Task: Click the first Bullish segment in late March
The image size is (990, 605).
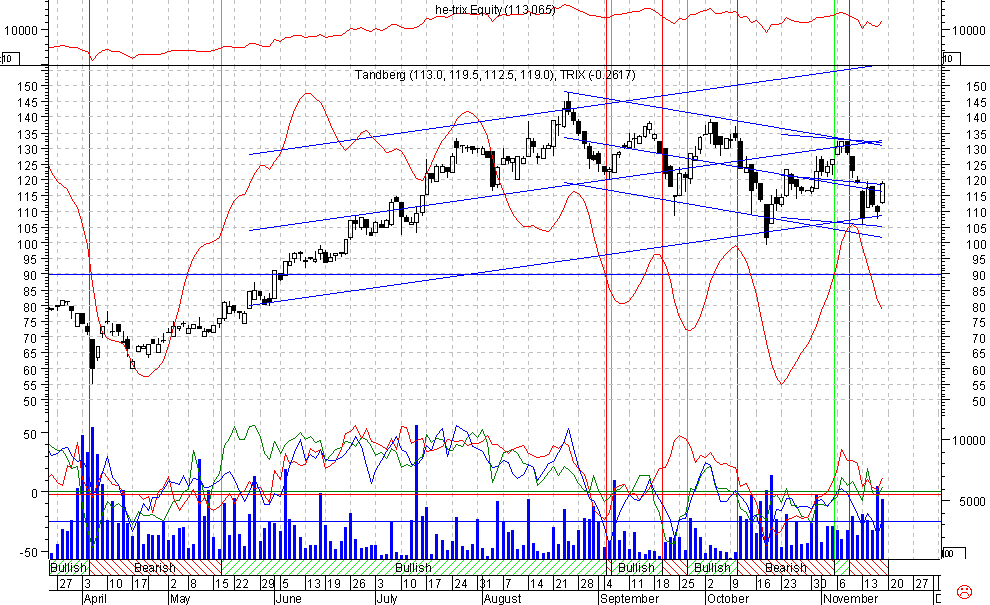Action: tap(68, 567)
